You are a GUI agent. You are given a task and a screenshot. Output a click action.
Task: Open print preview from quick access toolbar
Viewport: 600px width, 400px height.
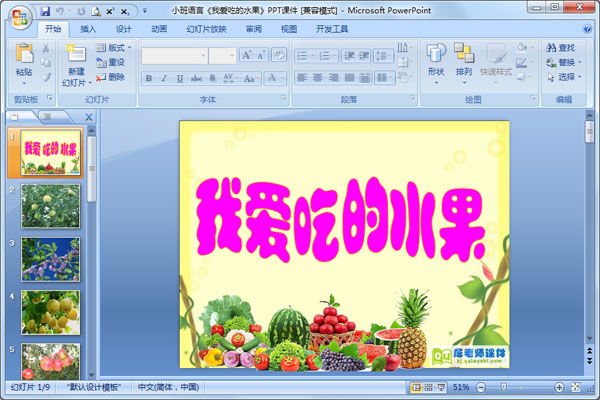(x=96, y=11)
